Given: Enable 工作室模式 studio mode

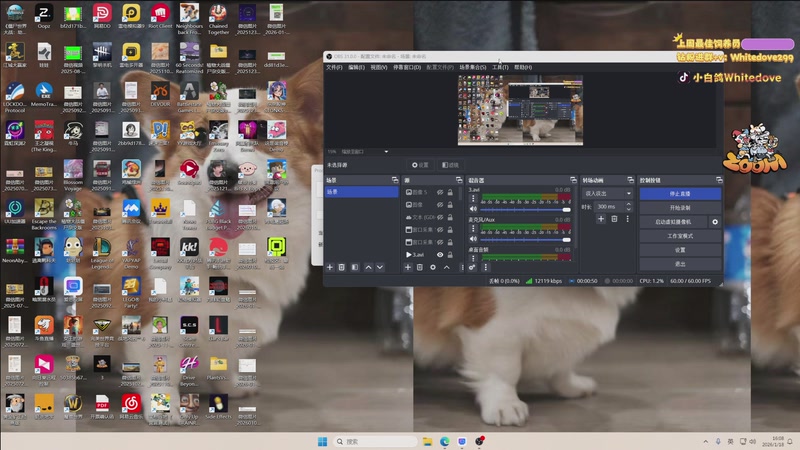Looking at the screenshot, I should (680, 236).
